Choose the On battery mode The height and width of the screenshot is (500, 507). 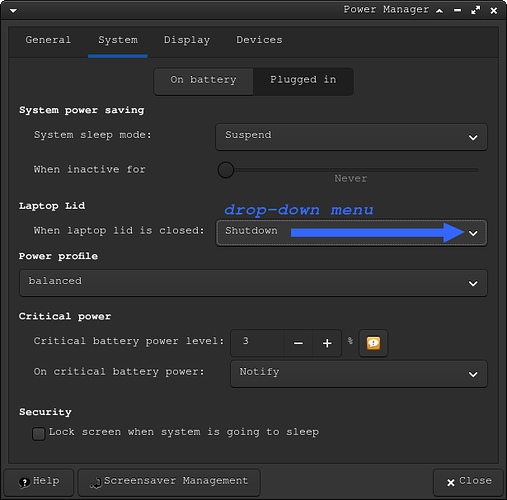(x=203, y=81)
